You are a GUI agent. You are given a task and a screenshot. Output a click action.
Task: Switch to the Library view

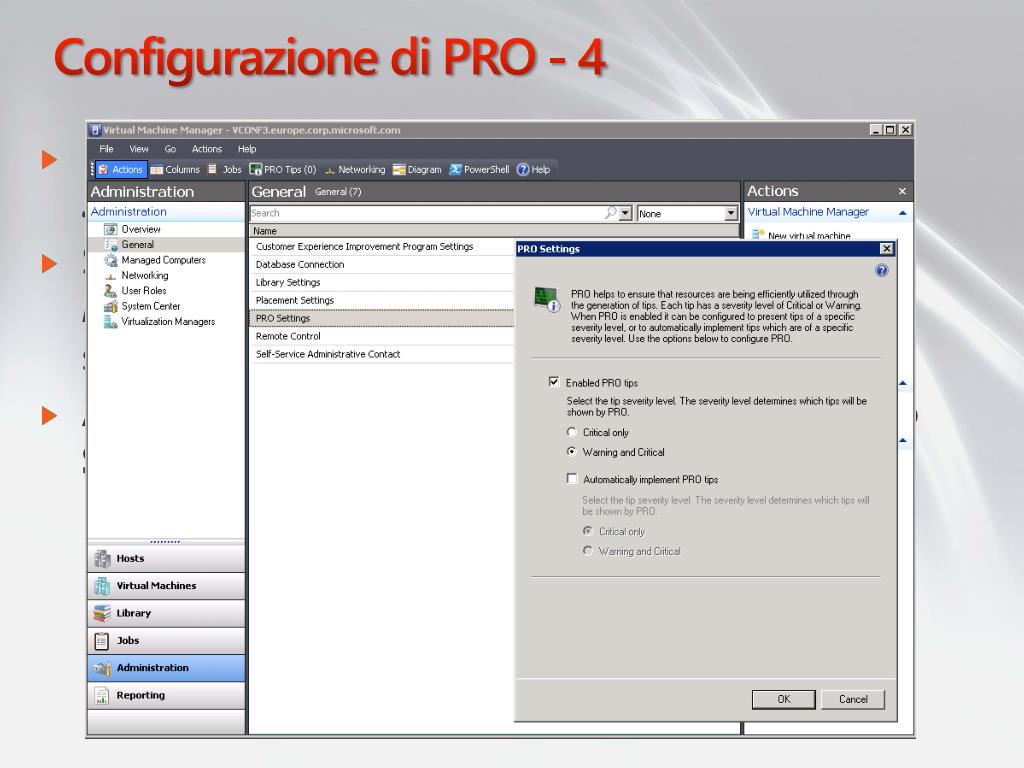(x=167, y=614)
